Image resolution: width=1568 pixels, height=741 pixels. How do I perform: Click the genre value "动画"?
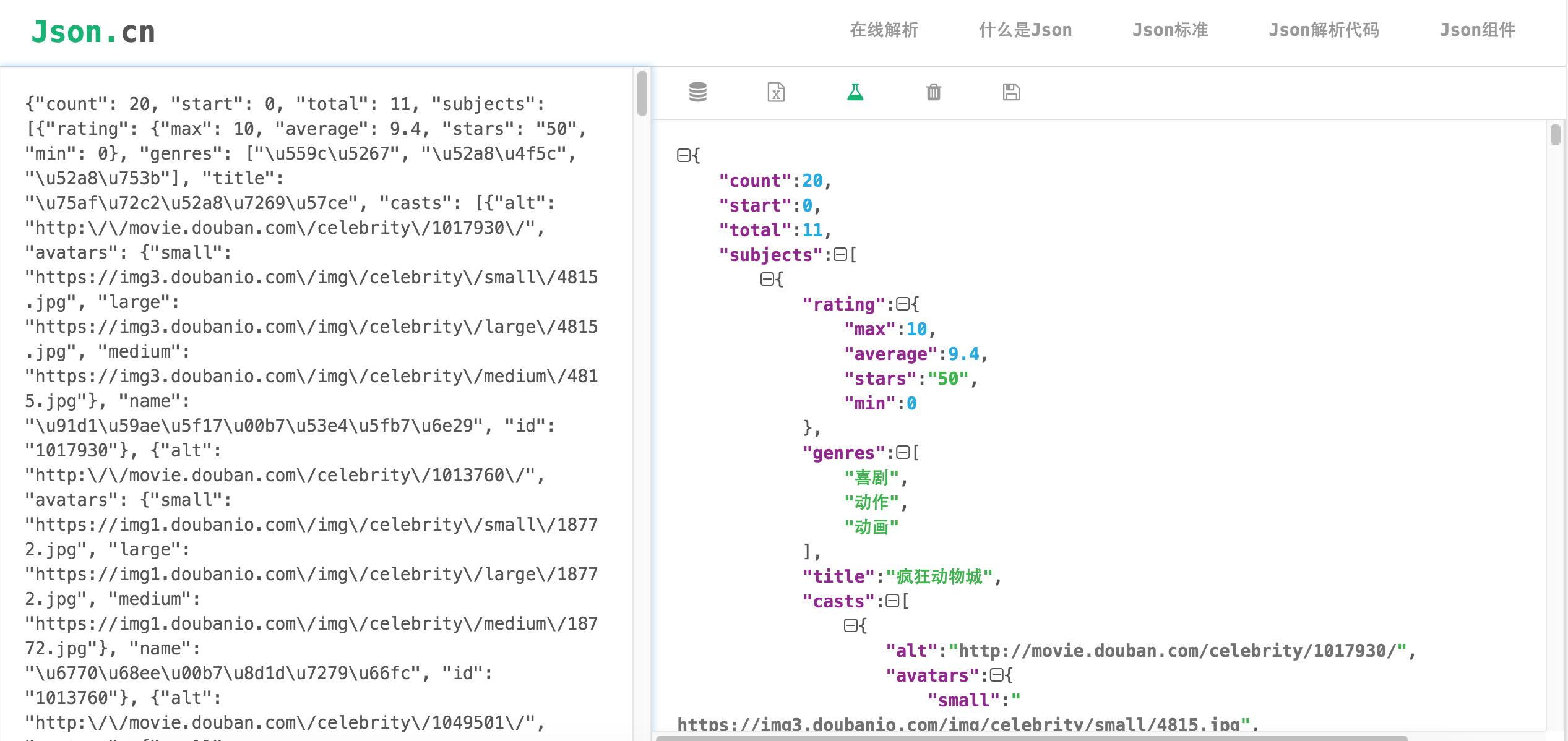point(871,527)
